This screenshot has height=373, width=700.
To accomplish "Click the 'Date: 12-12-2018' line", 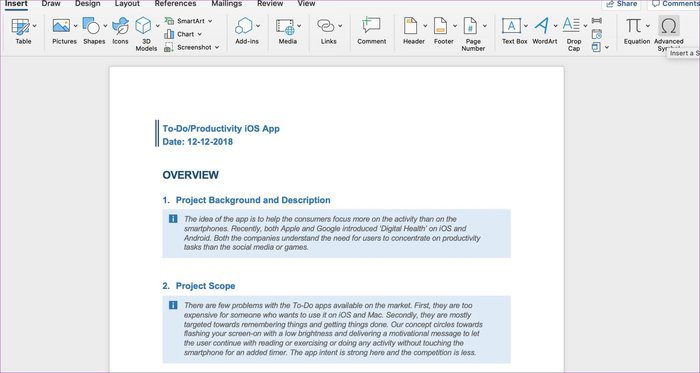I will 197,142.
